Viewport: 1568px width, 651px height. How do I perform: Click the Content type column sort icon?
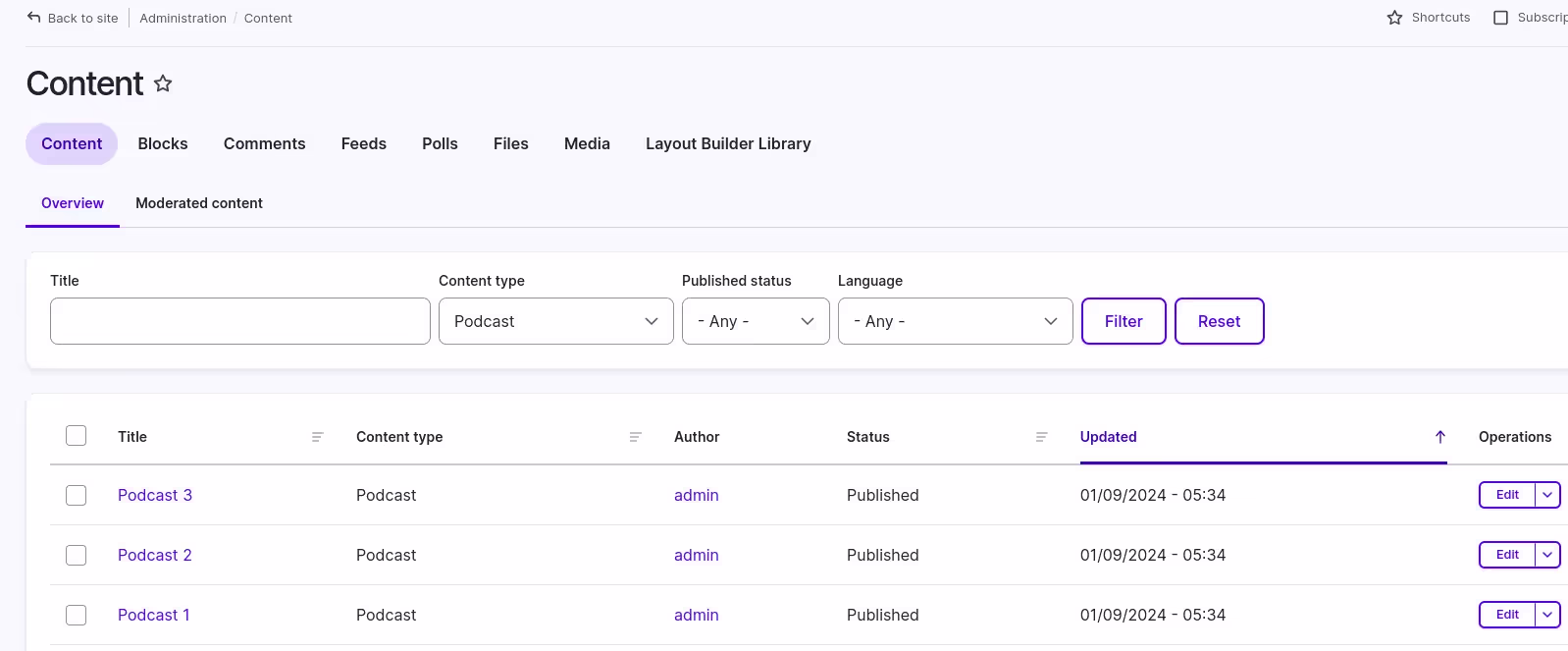click(x=635, y=437)
